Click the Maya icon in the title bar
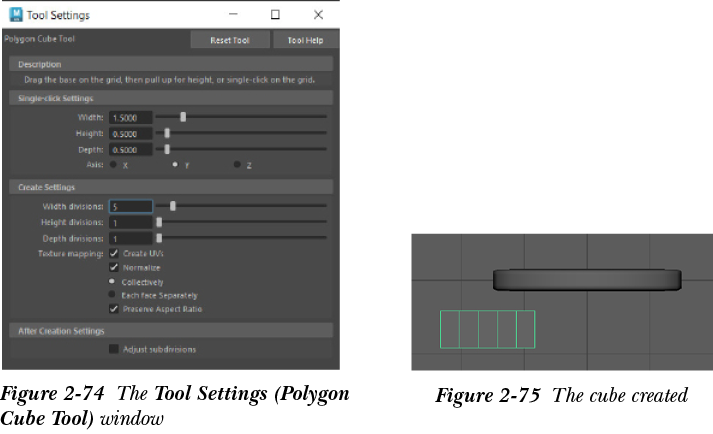The height and width of the screenshot is (434, 713). 17,15
